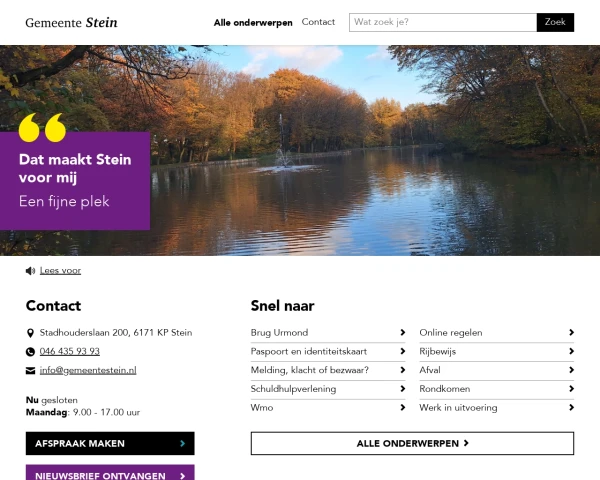Open the info@gemeentestein.nl email link
Screen dimensions: 600x480
tap(88, 370)
